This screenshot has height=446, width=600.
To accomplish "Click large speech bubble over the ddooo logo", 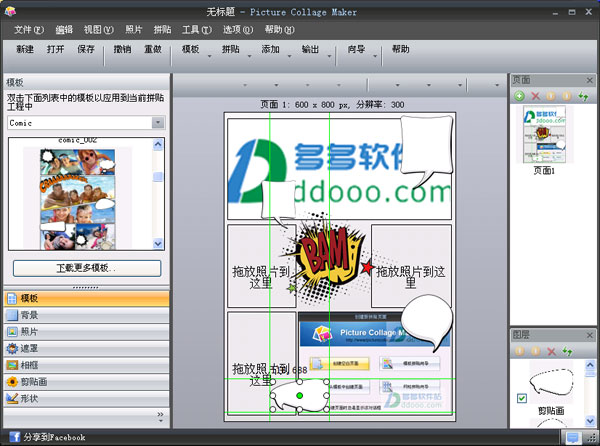I will 426,150.
